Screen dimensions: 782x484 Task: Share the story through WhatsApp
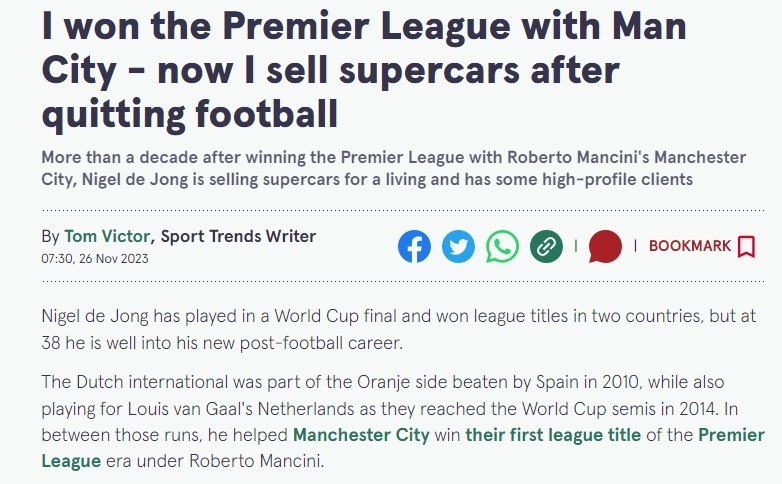pyautogui.click(x=502, y=246)
